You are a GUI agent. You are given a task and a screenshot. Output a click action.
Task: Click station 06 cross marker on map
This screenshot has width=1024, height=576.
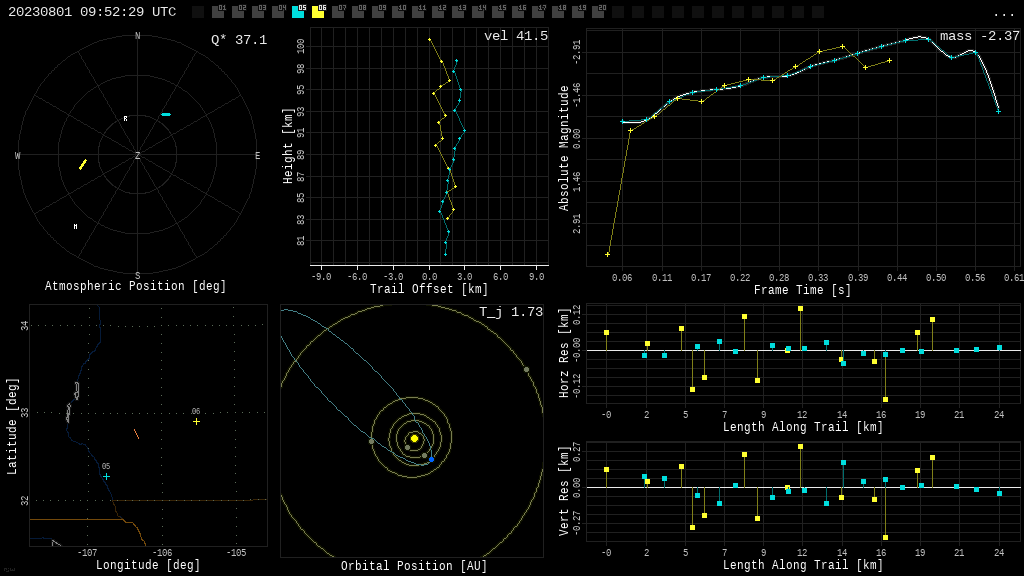point(196,422)
